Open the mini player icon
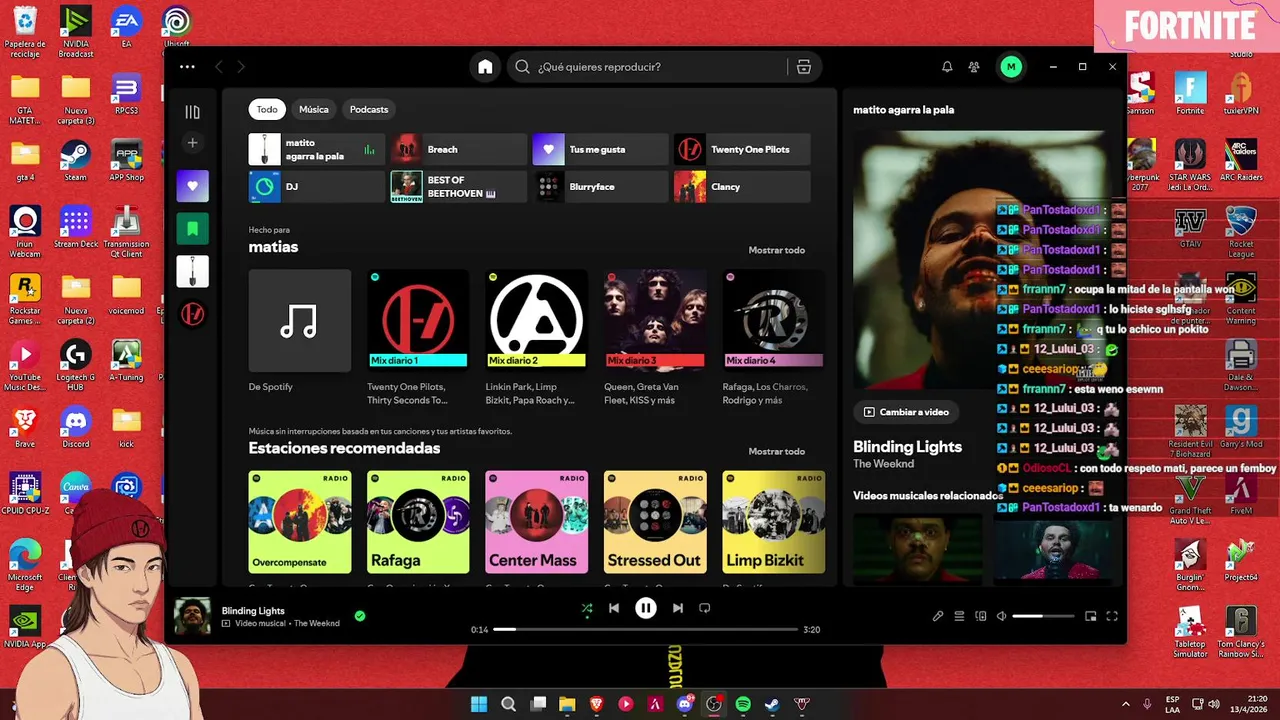1280x720 pixels. point(1091,617)
